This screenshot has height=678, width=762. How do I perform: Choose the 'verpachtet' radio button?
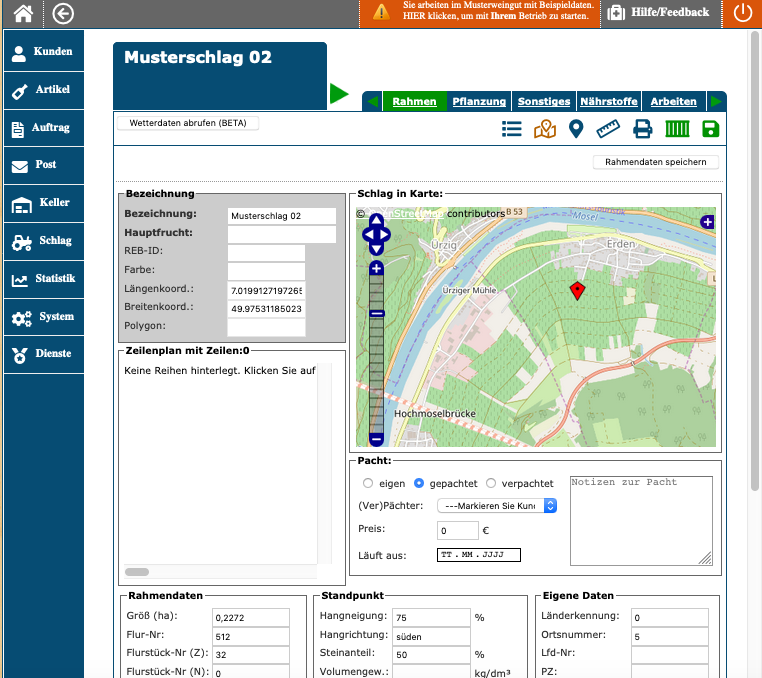pos(491,483)
